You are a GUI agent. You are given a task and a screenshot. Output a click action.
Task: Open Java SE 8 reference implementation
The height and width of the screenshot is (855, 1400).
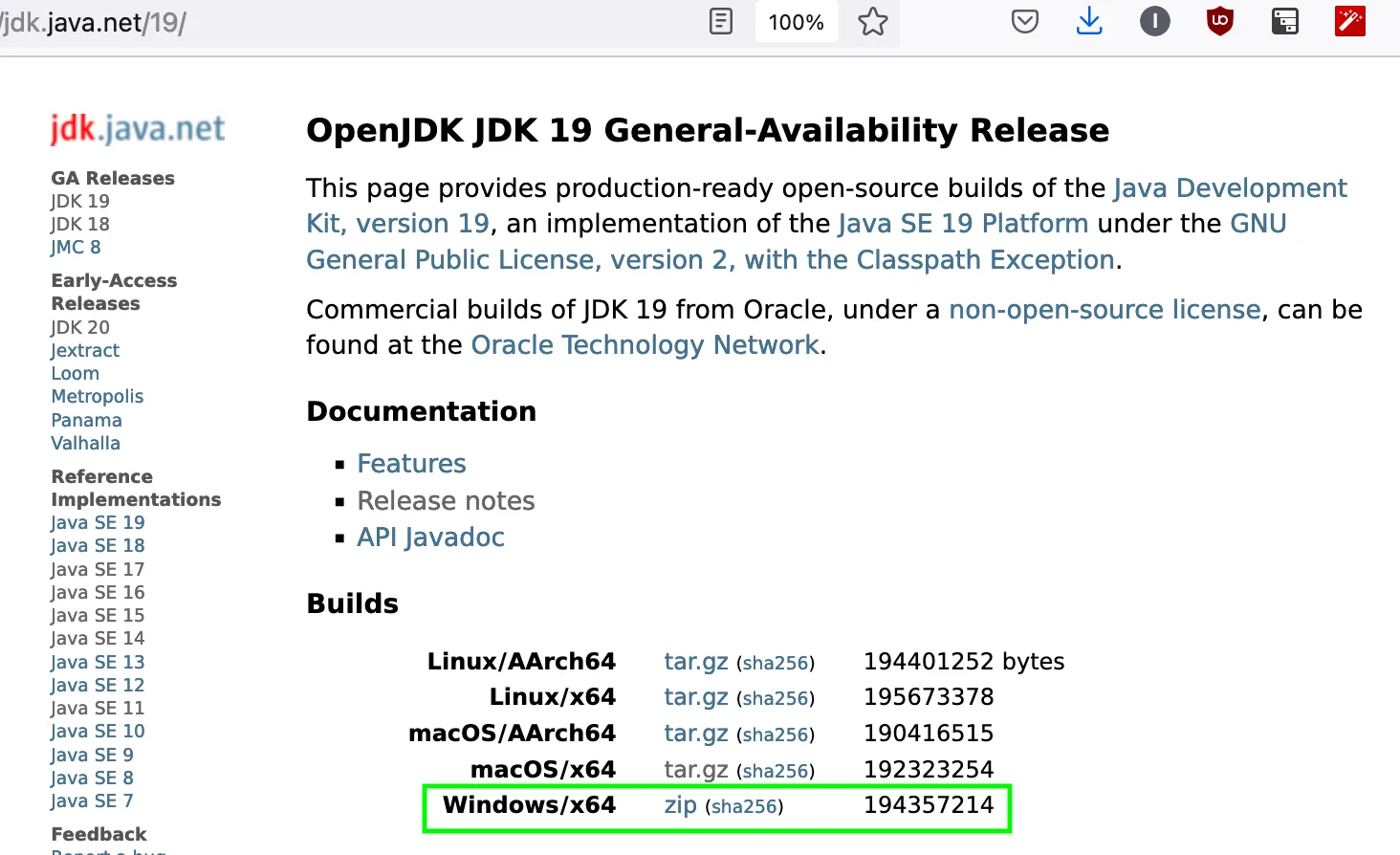(92, 778)
